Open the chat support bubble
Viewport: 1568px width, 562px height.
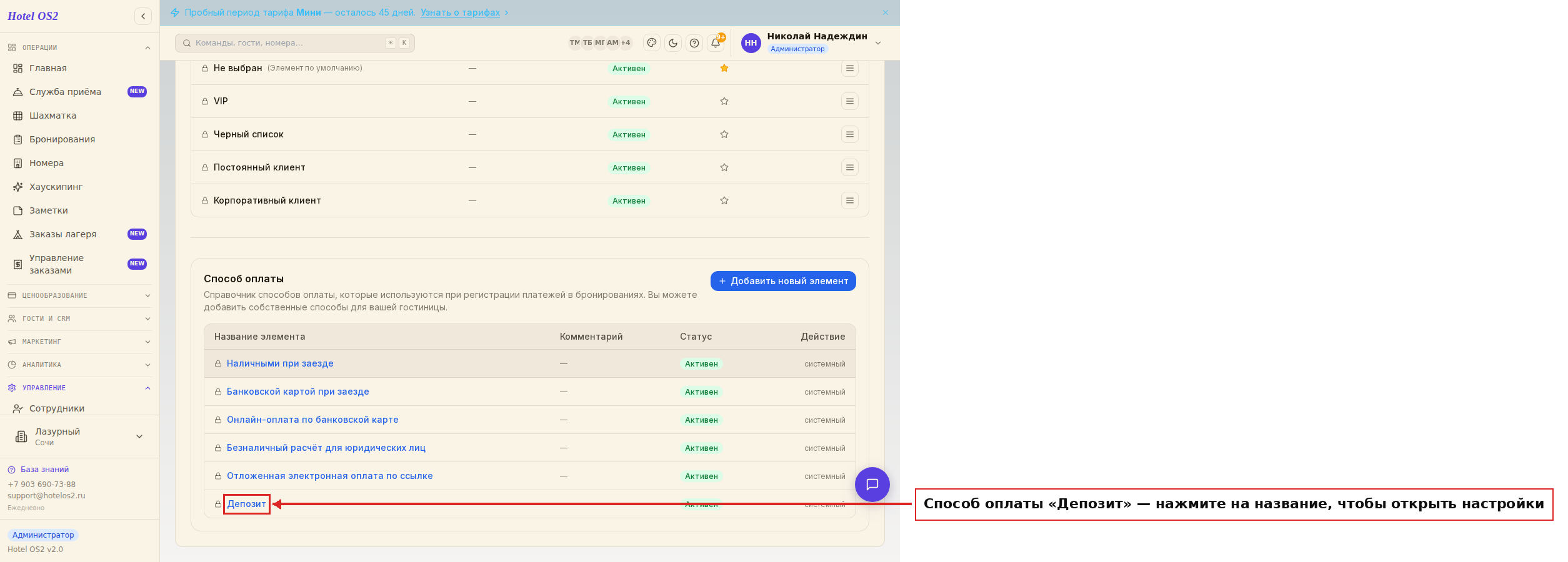[x=872, y=485]
